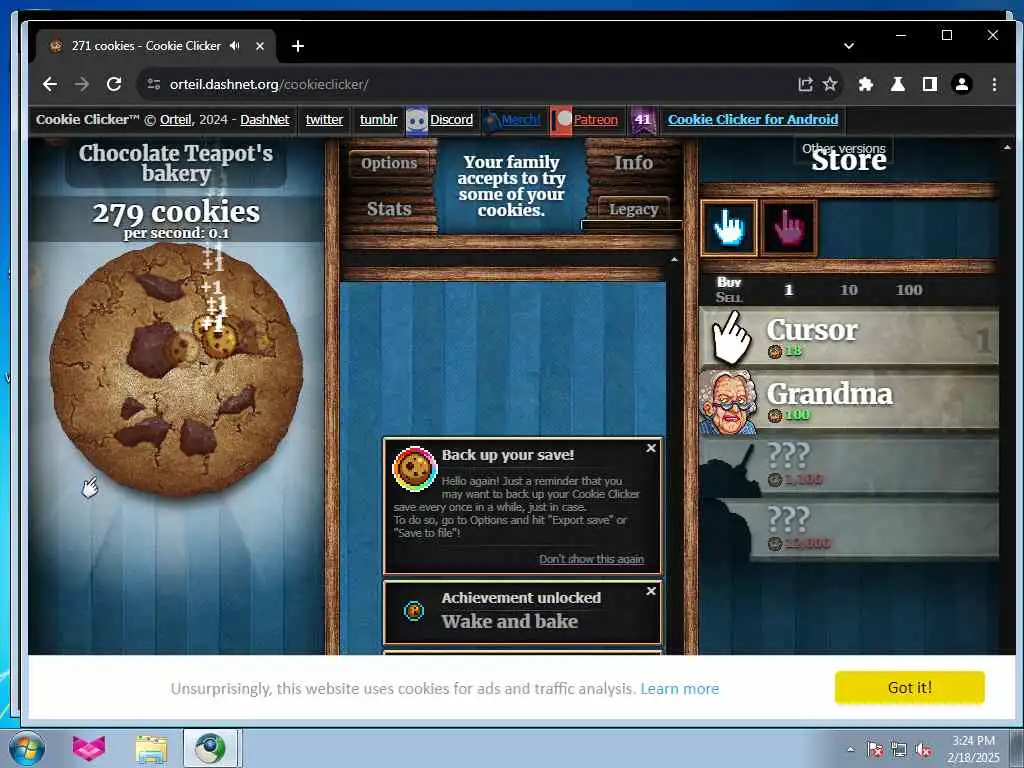Image resolution: width=1024 pixels, height=768 pixels.
Task: Click the rainbow cookie icon in backup notice
Action: (x=415, y=469)
